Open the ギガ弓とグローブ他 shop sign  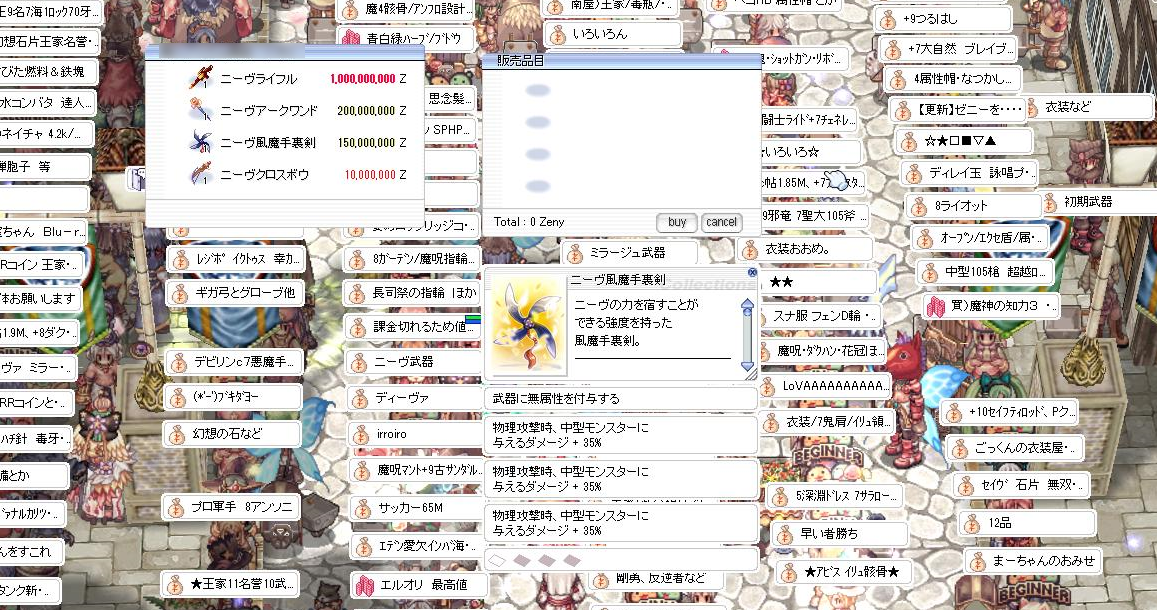tap(234, 292)
